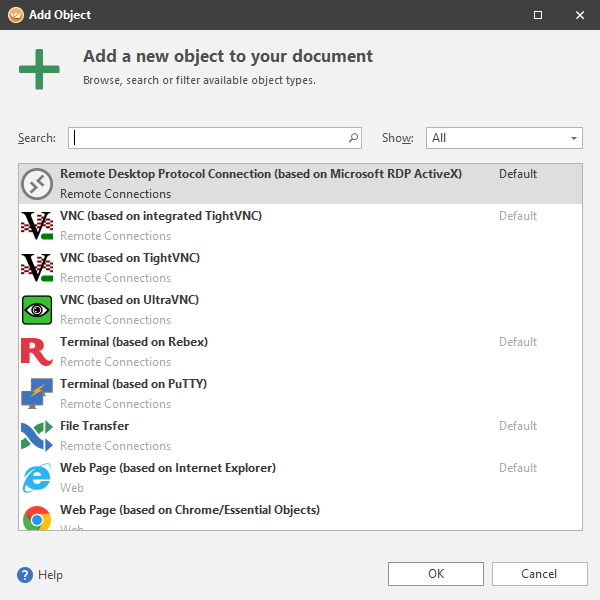
Task: Select the Chrome Web Page icon
Action: (37, 518)
